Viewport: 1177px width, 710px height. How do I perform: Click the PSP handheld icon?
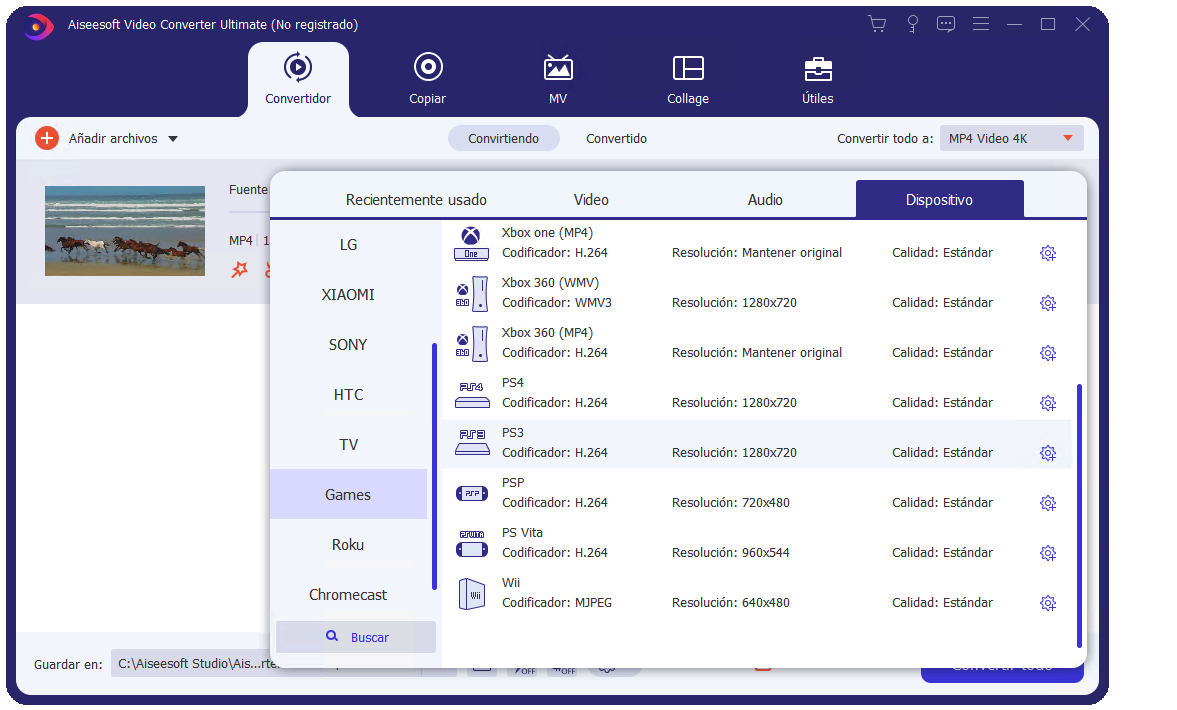pos(471,494)
